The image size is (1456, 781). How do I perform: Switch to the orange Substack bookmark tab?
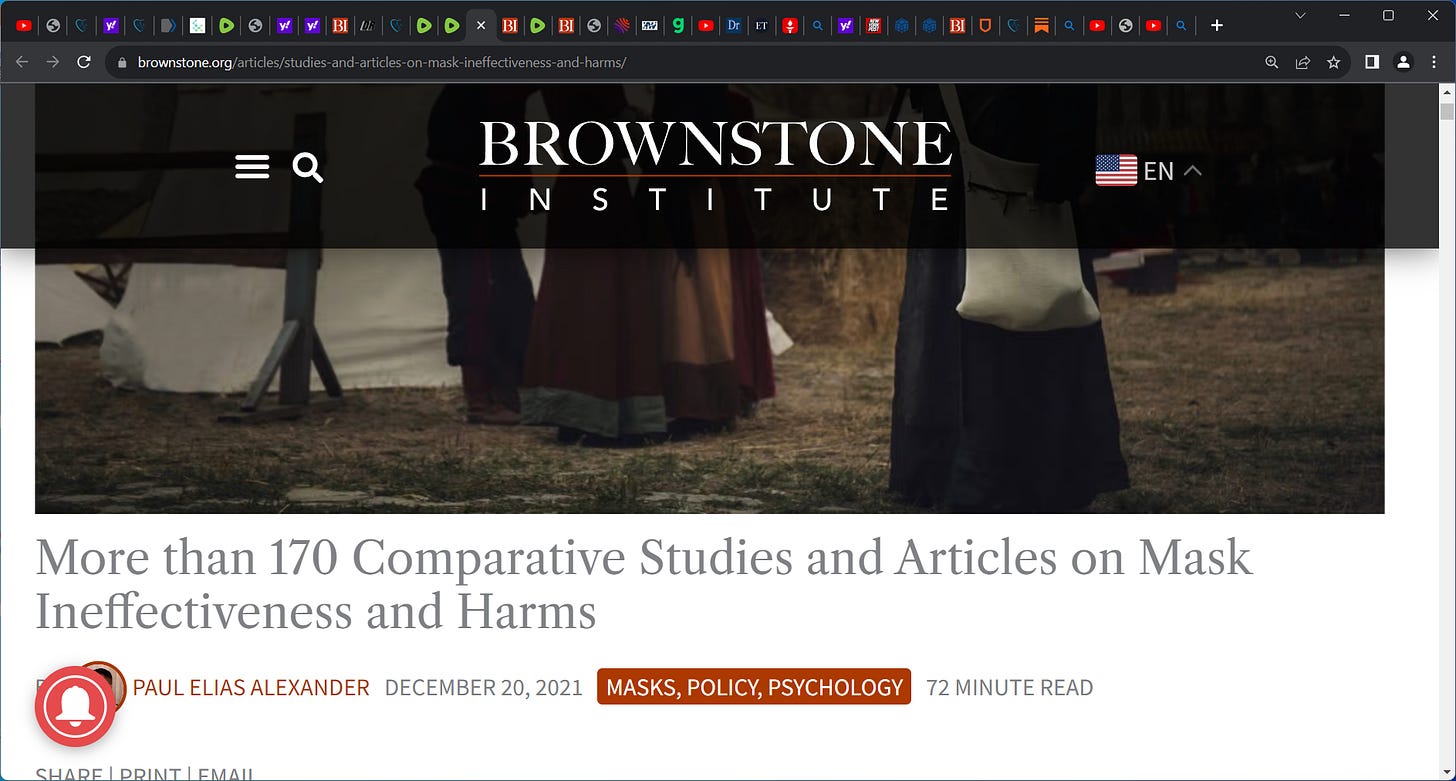coord(1041,25)
